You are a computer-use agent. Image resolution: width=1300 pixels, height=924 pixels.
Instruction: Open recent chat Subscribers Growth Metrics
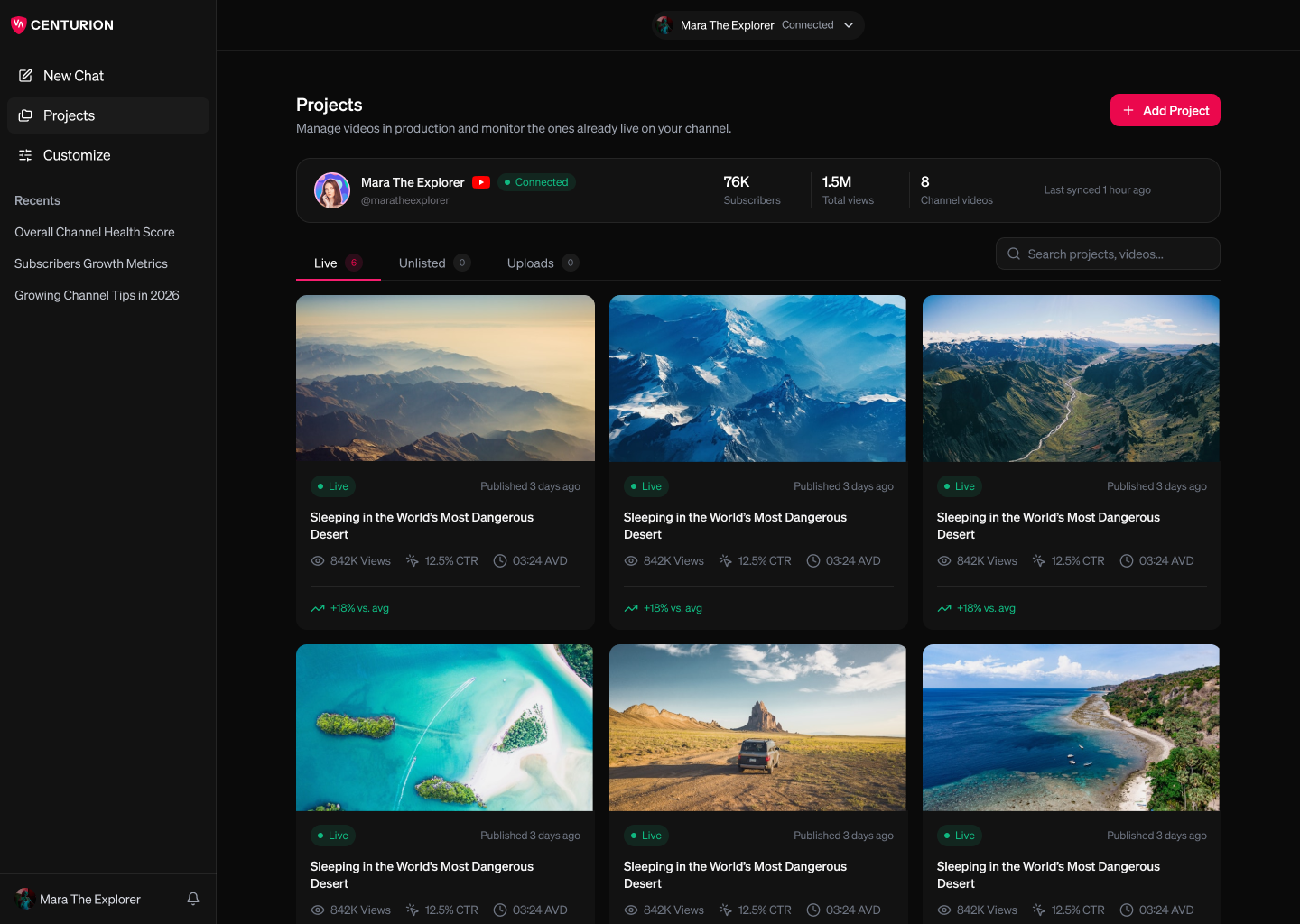click(x=91, y=263)
